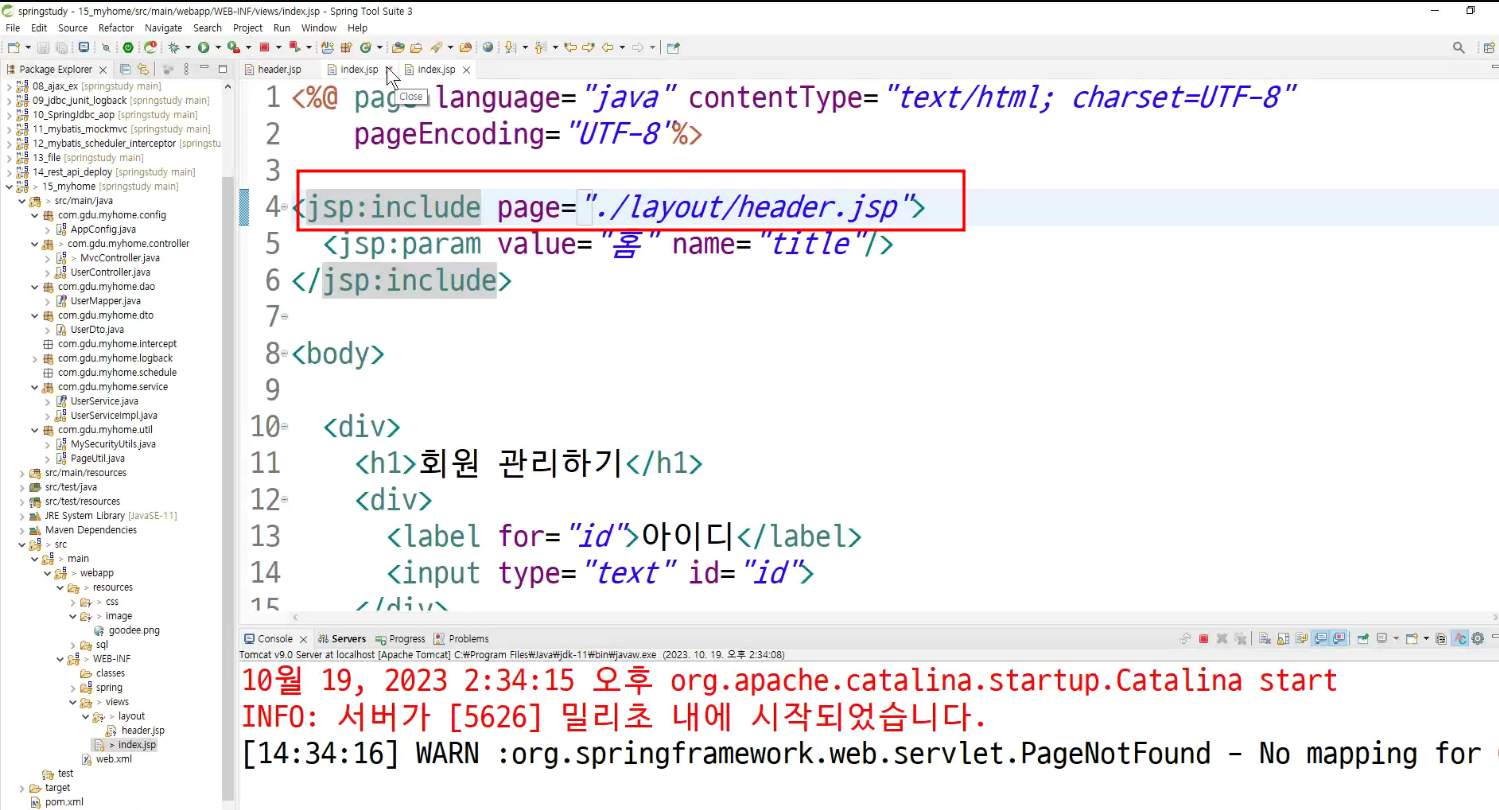Open the File menu
1499x810 pixels.
(13, 28)
